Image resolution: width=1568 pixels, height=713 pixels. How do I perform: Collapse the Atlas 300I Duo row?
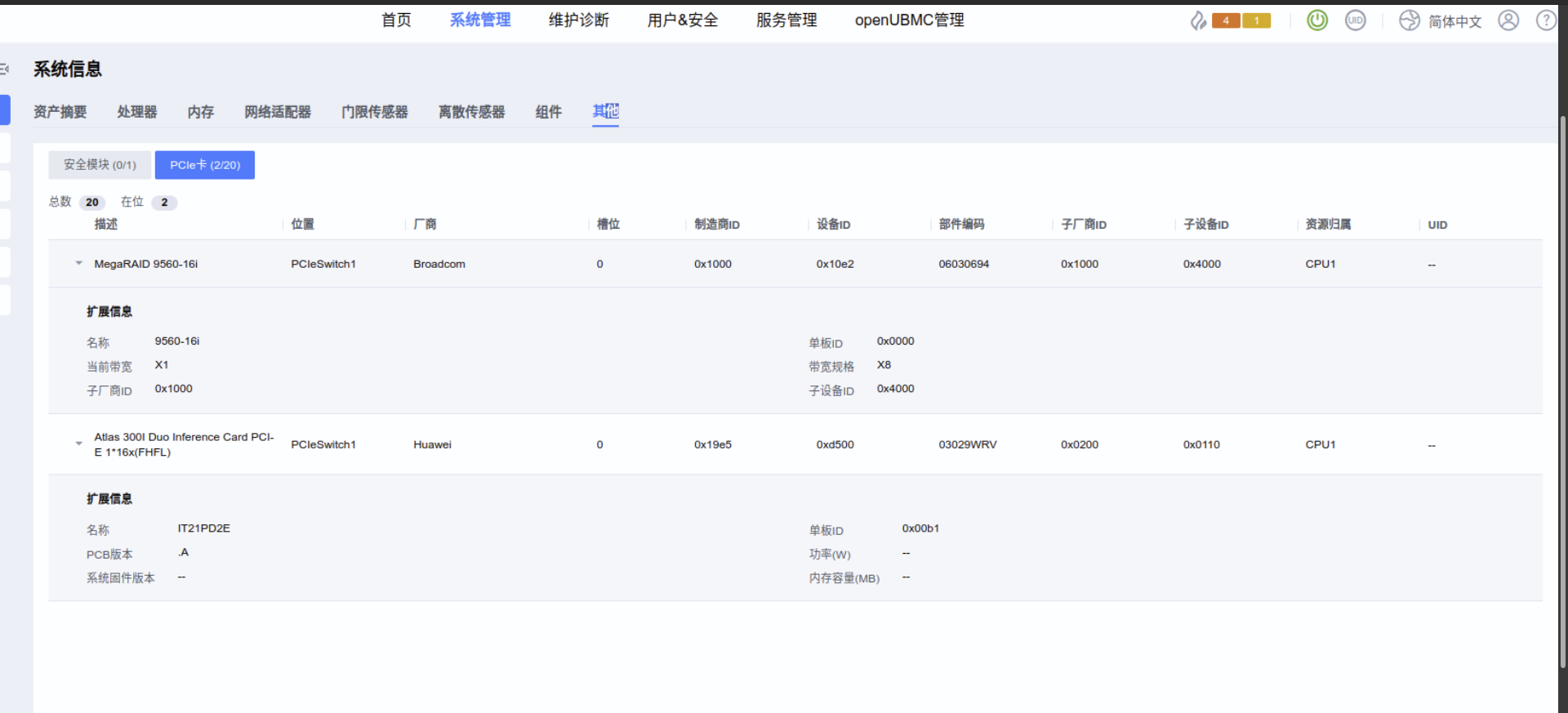[79, 443]
